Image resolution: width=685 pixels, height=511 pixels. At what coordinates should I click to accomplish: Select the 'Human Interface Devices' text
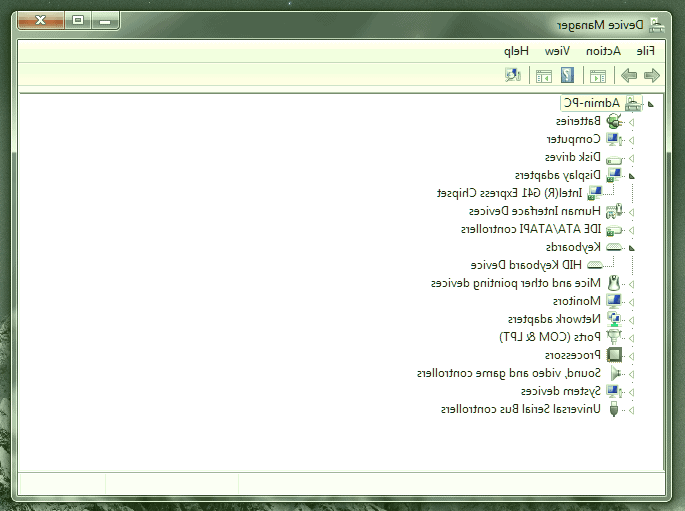click(535, 211)
